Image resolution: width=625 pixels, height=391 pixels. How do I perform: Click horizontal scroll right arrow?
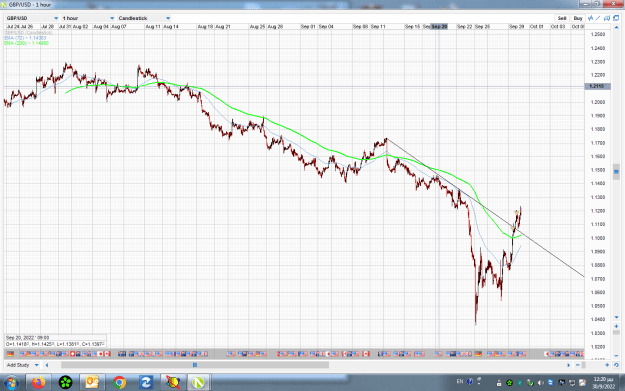568,365
